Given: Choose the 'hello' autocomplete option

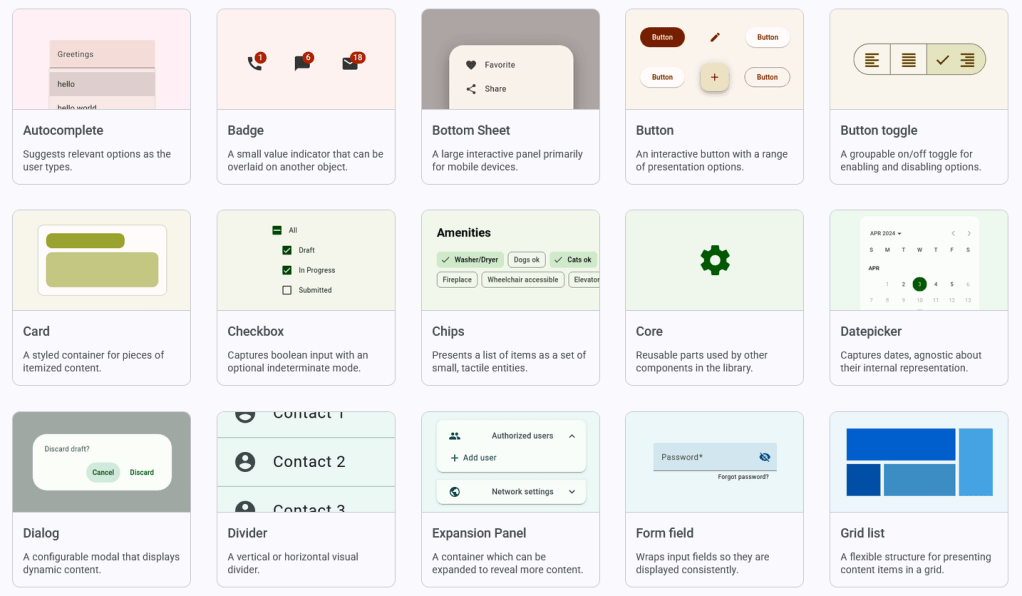Looking at the screenshot, I should pos(102,84).
